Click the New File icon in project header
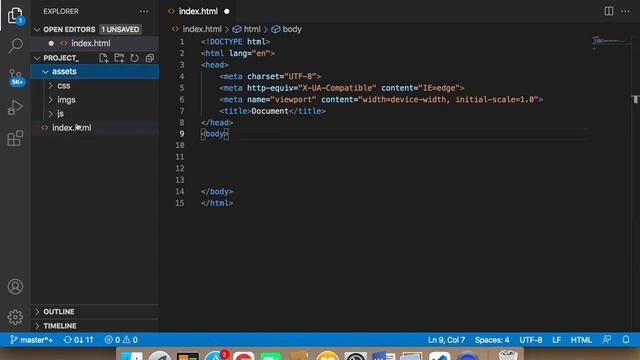The height and width of the screenshot is (360, 640). click(104, 58)
